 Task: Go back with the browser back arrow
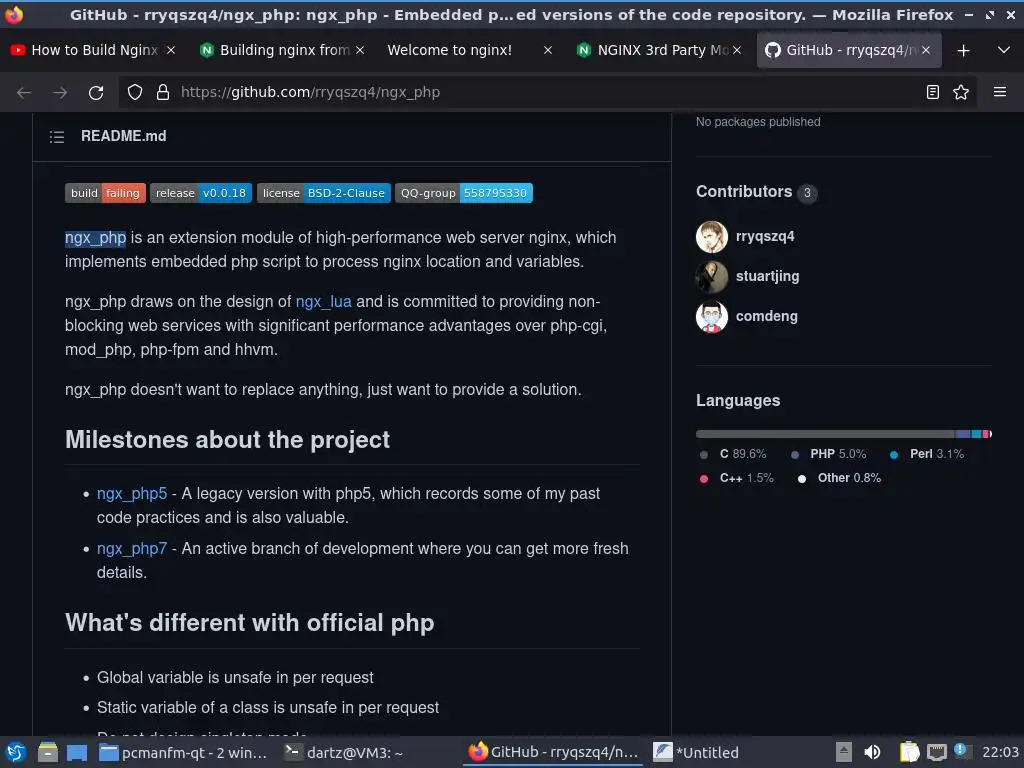[x=24, y=93]
